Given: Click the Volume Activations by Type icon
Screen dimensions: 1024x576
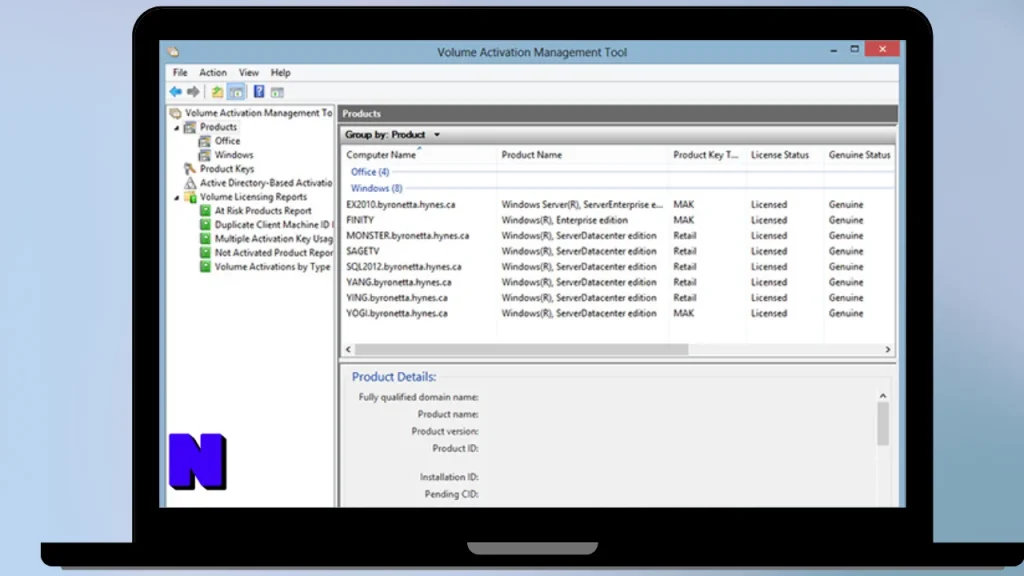Looking at the screenshot, I should point(205,266).
